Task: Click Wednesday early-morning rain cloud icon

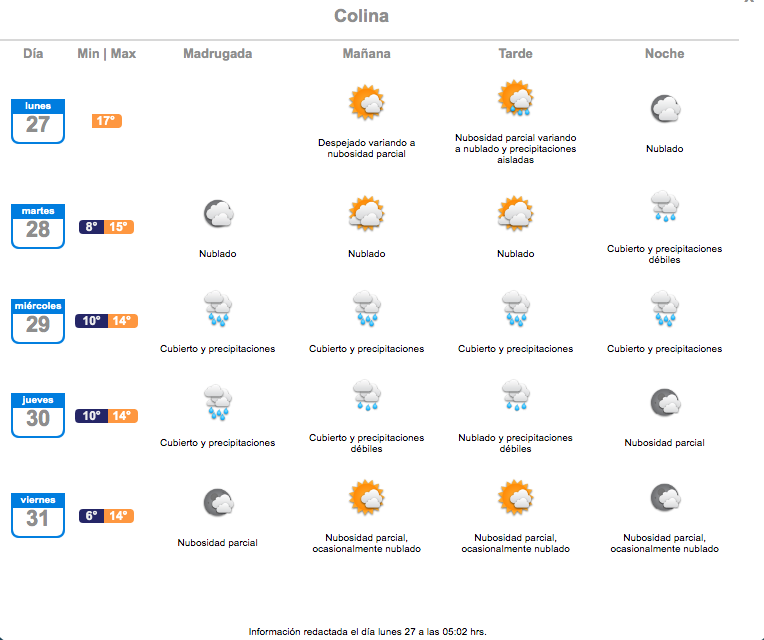Action: (218, 308)
